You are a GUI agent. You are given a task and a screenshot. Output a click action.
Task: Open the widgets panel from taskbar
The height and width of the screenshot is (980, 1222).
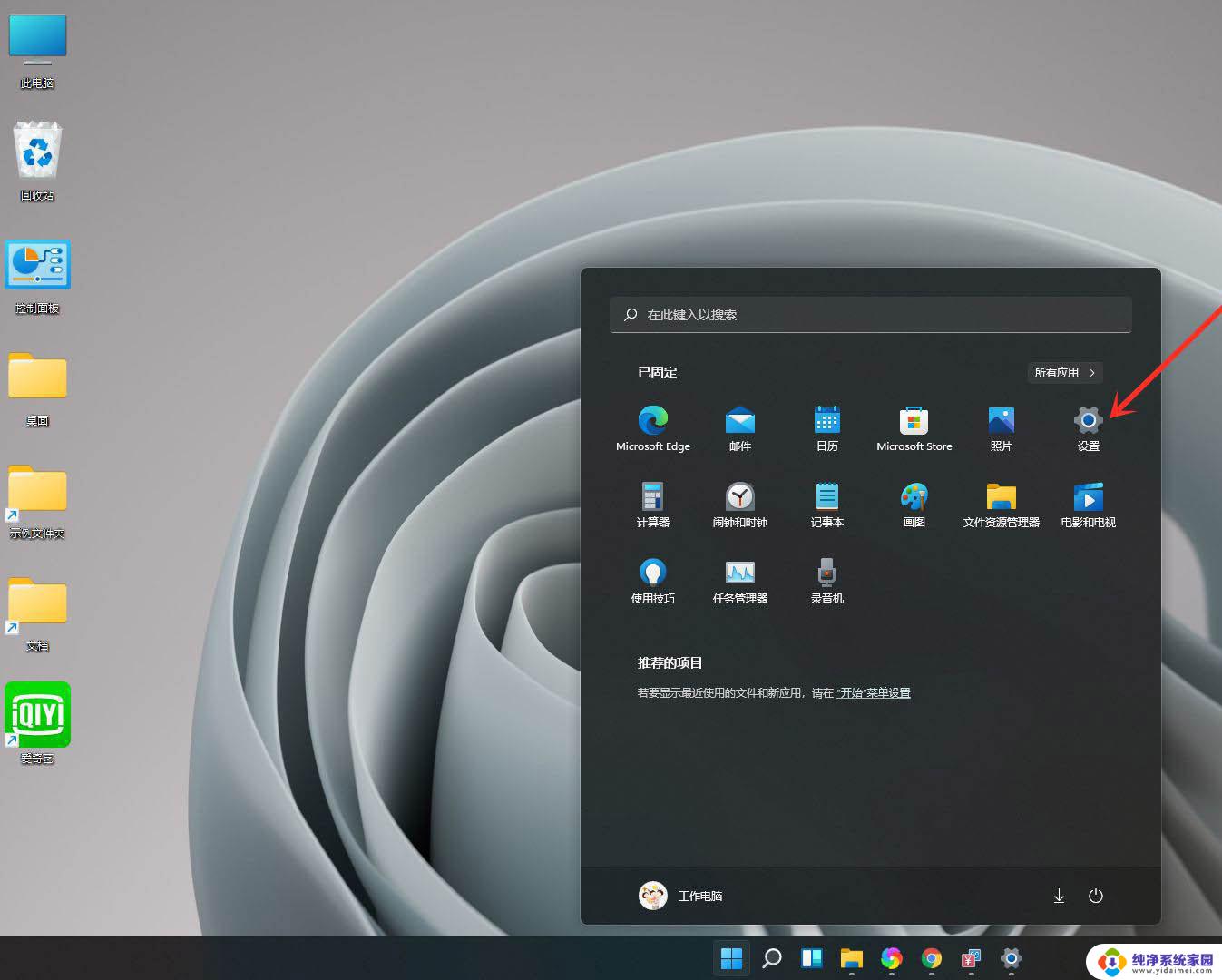pyautogui.click(x=812, y=958)
